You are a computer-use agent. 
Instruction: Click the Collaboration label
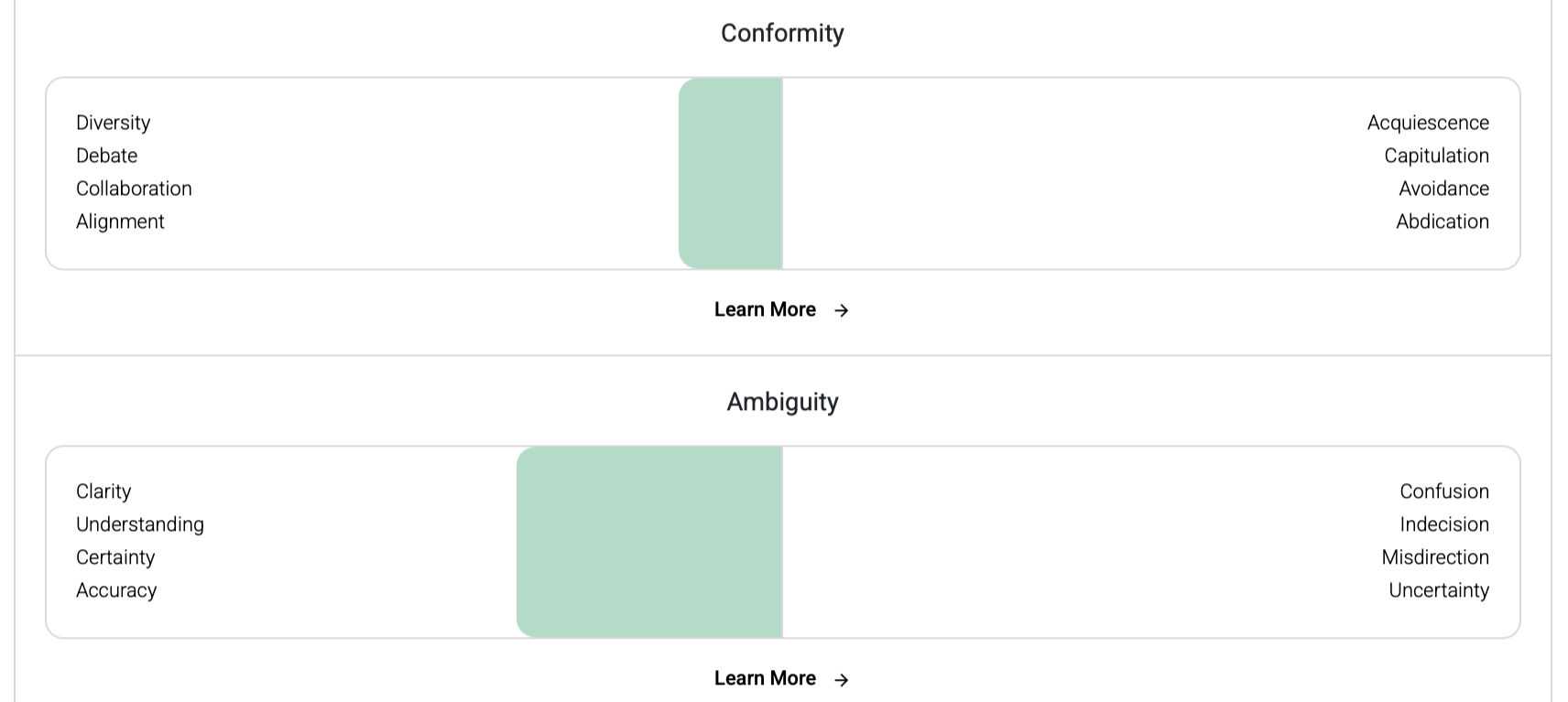(x=134, y=189)
